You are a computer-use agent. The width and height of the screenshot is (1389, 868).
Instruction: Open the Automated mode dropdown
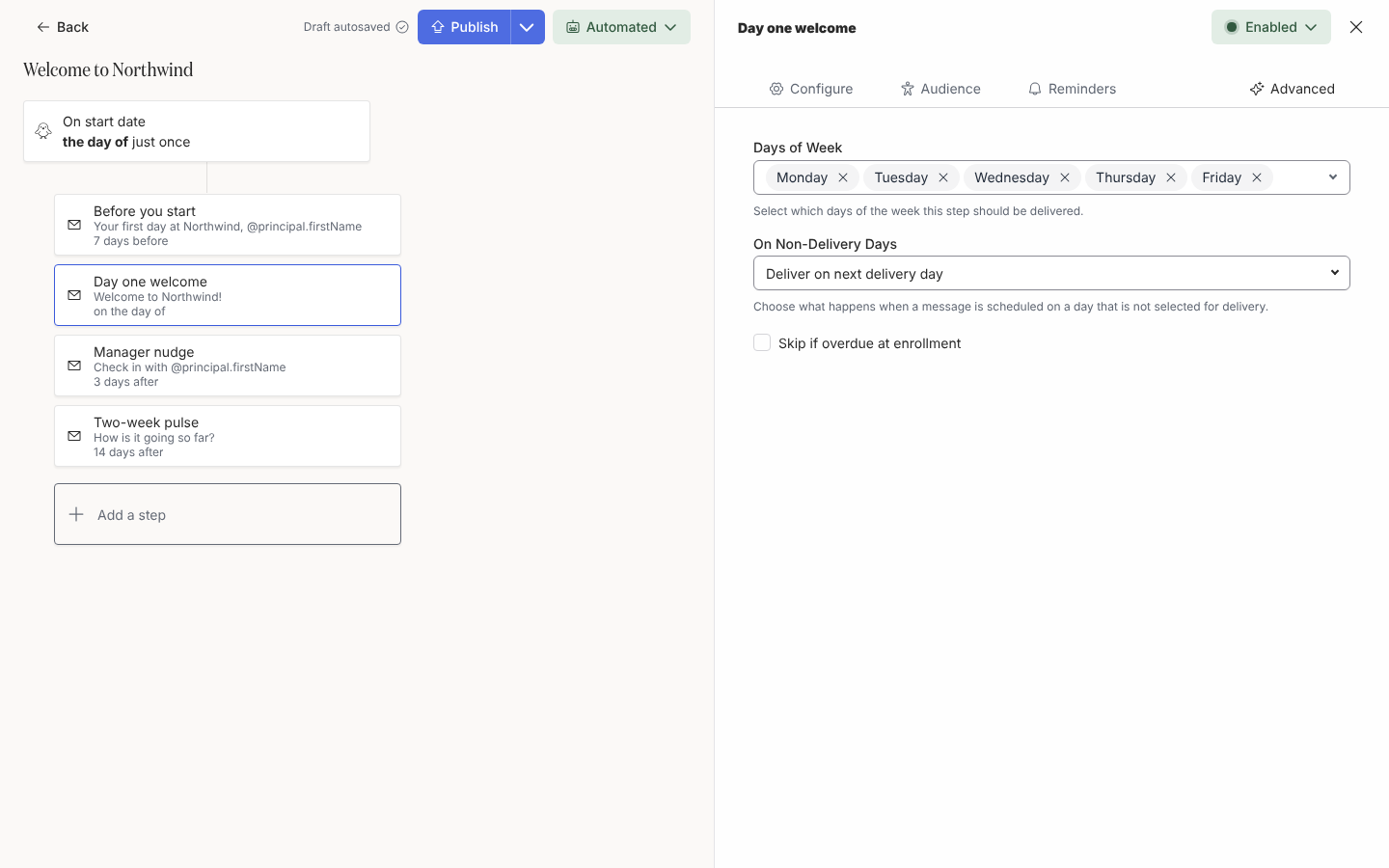click(x=621, y=27)
